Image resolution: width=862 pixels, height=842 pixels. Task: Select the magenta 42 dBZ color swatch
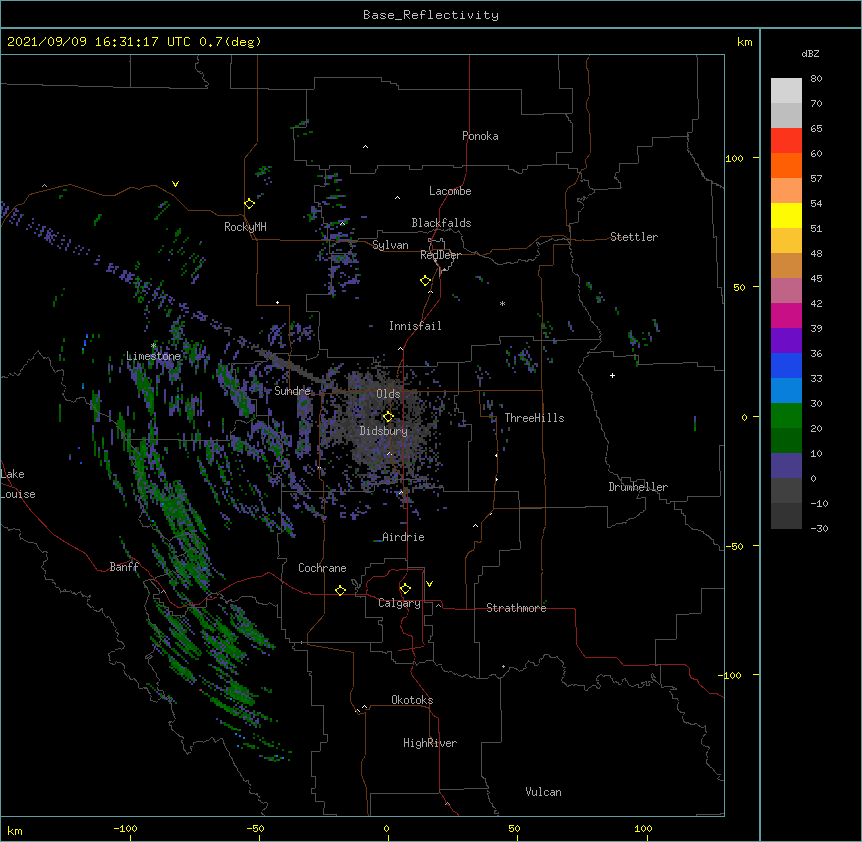[x=786, y=315]
